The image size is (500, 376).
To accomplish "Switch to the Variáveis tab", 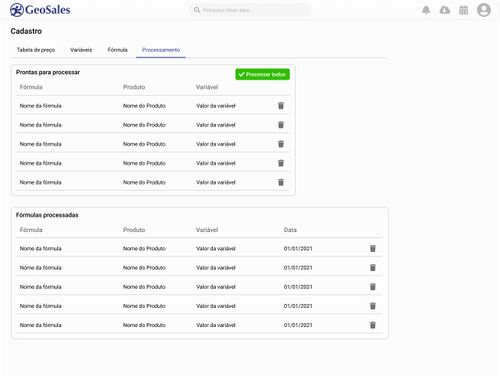I will 81,50.
